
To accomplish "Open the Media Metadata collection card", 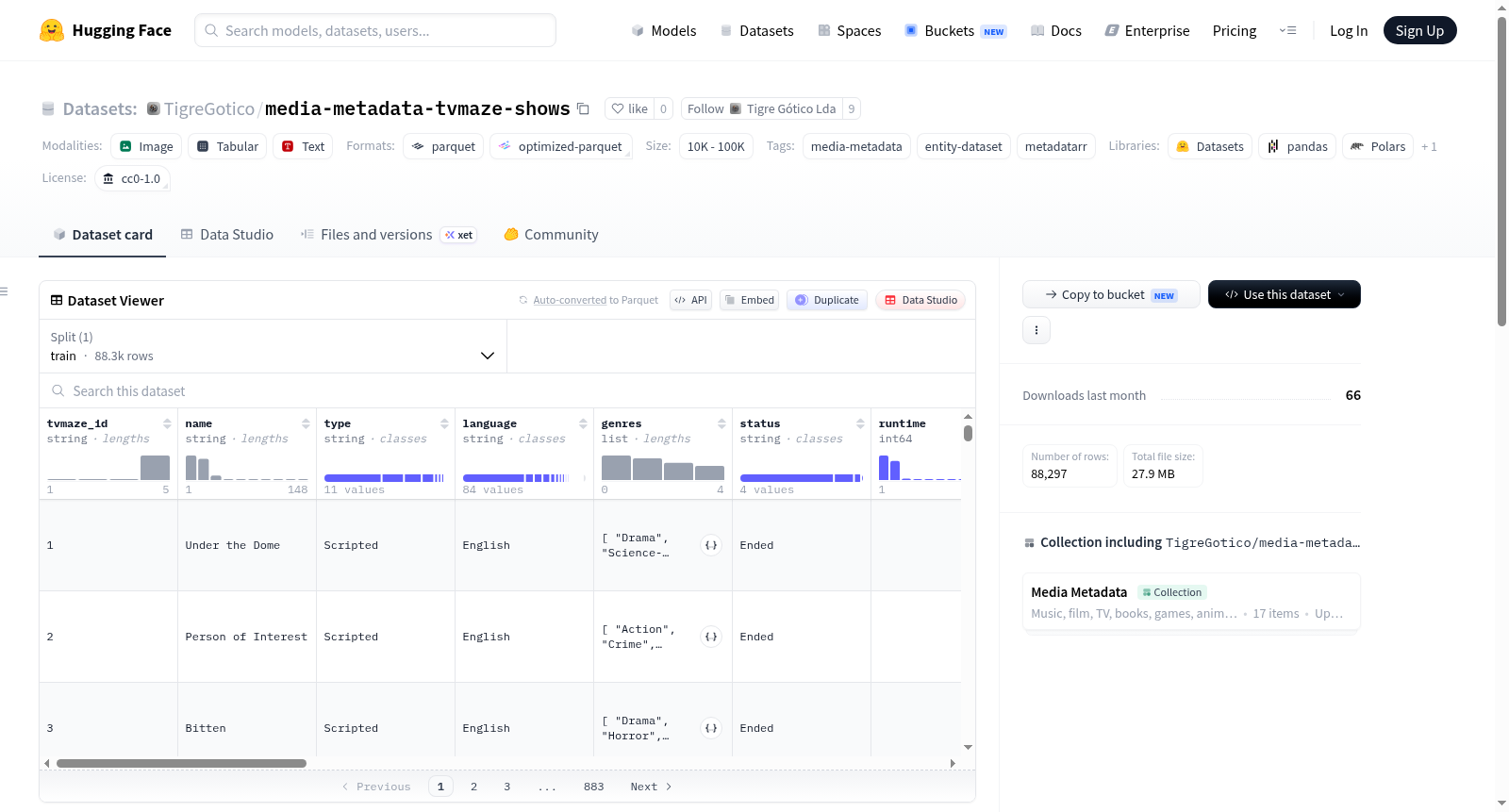I will 1191,602.
